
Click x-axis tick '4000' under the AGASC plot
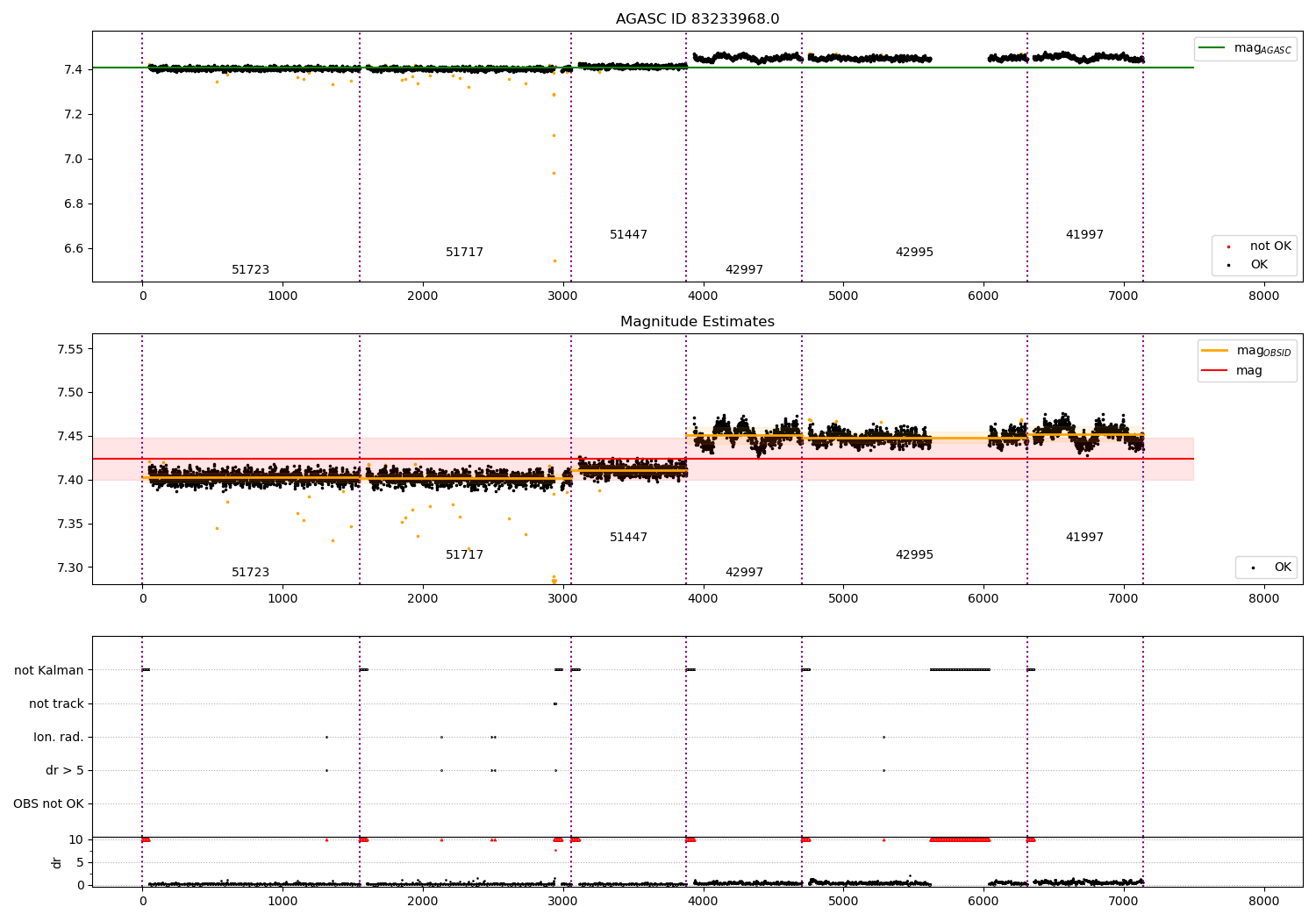[x=703, y=296]
